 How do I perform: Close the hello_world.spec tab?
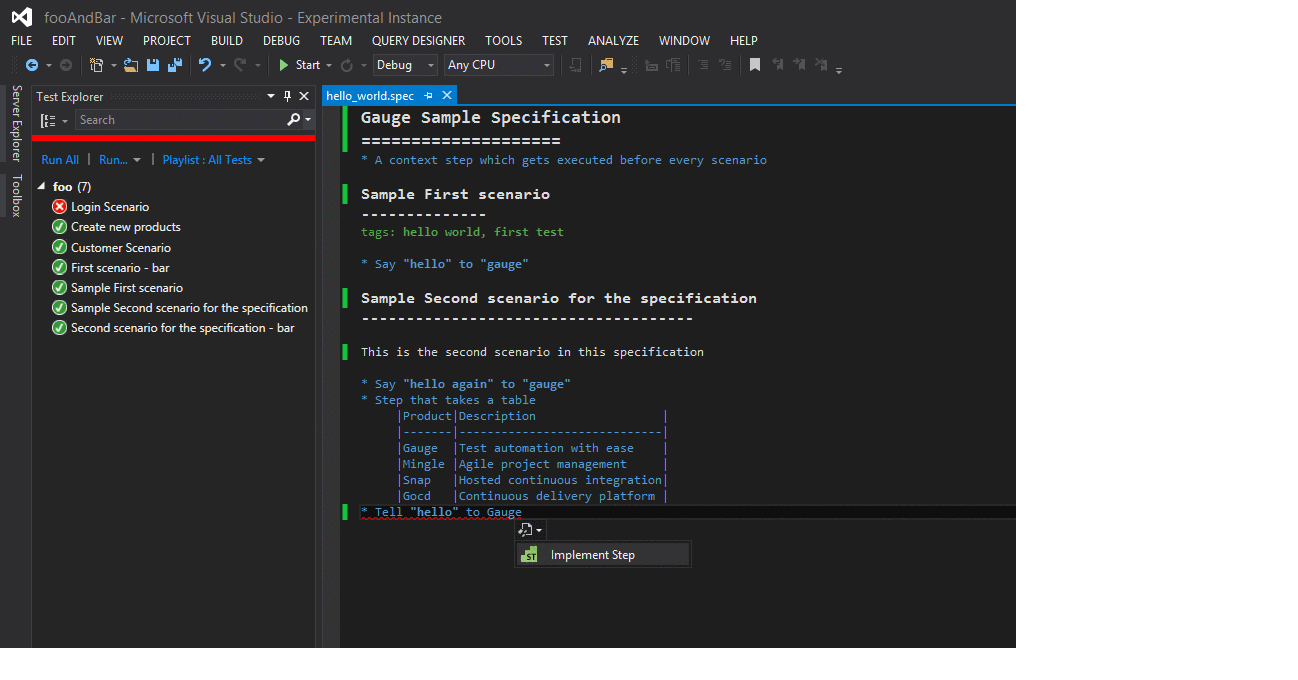[447, 96]
